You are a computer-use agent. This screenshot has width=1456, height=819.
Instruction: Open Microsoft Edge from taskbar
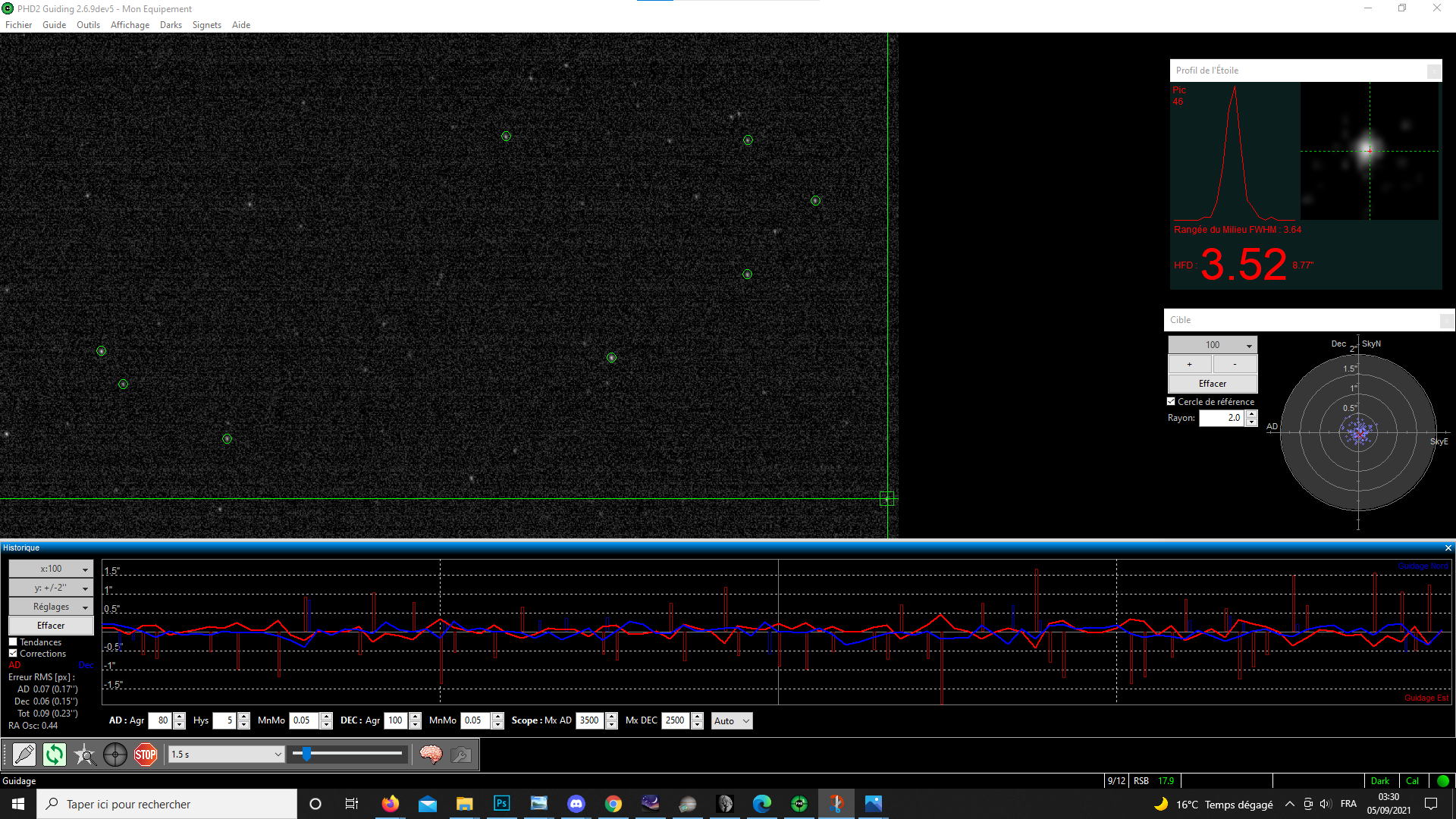(x=762, y=804)
